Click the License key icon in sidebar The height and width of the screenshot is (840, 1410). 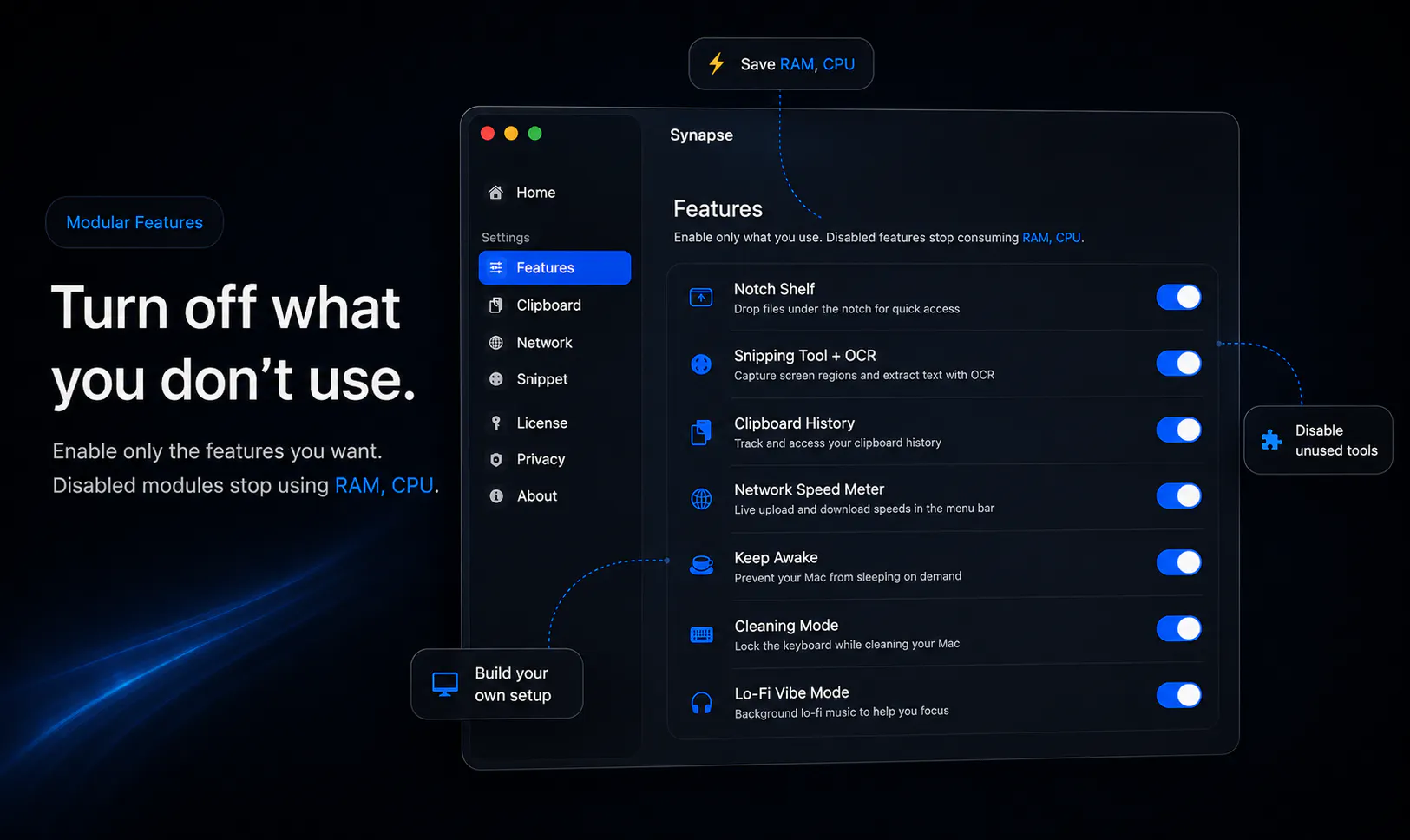click(x=495, y=423)
